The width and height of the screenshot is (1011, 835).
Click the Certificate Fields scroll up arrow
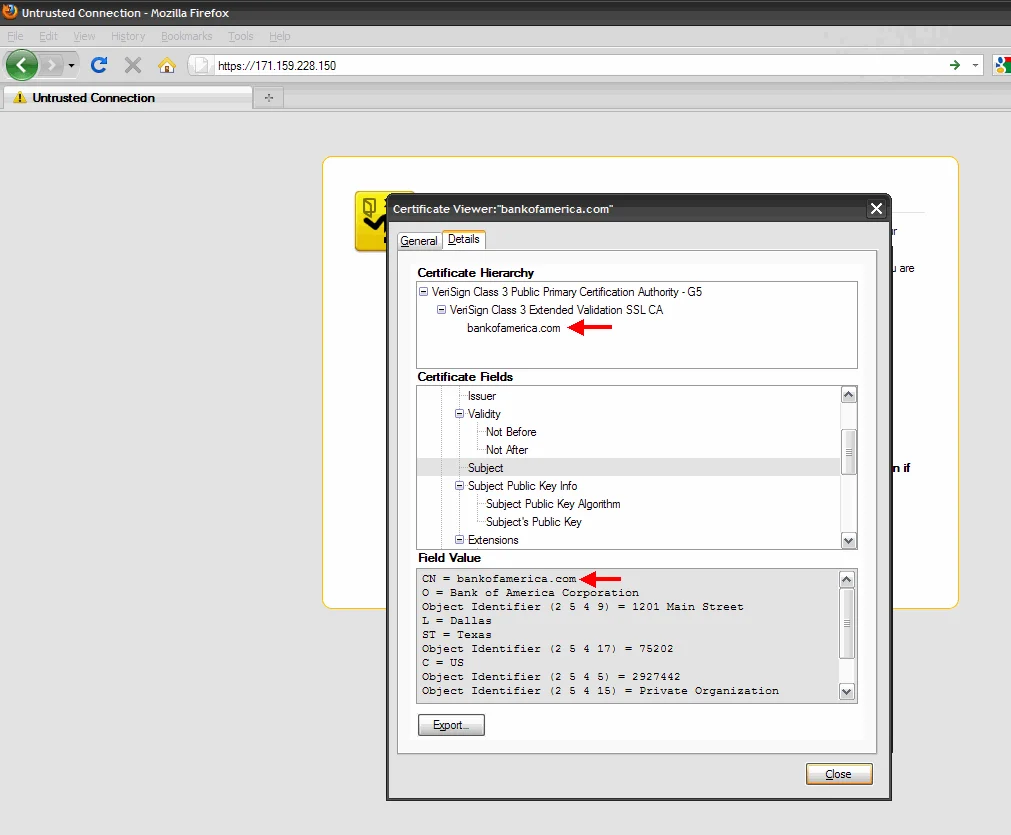coord(849,395)
